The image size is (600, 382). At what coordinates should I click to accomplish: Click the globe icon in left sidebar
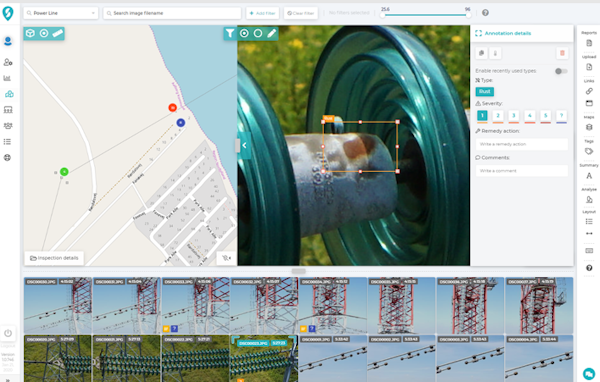click(x=7, y=158)
